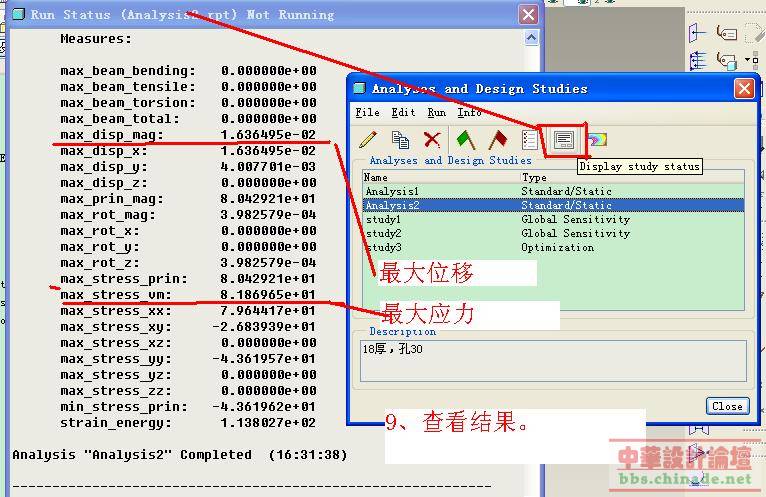Click the force load arrow icon in Pro/E toolbar
This screenshot has height=497, width=766.
[698, 33]
